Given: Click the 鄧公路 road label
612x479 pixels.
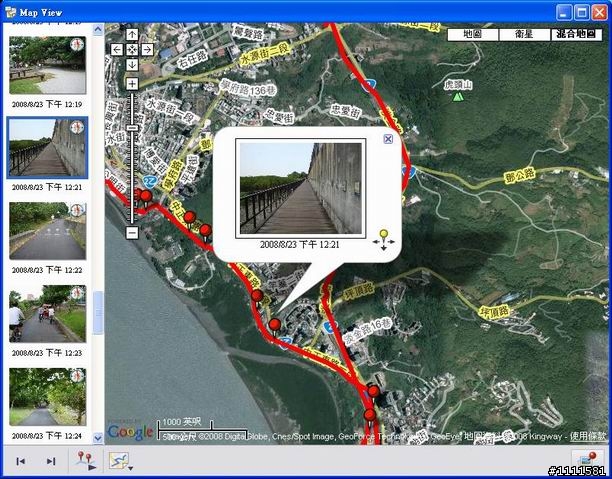Looking at the screenshot, I should [x=520, y=176].
